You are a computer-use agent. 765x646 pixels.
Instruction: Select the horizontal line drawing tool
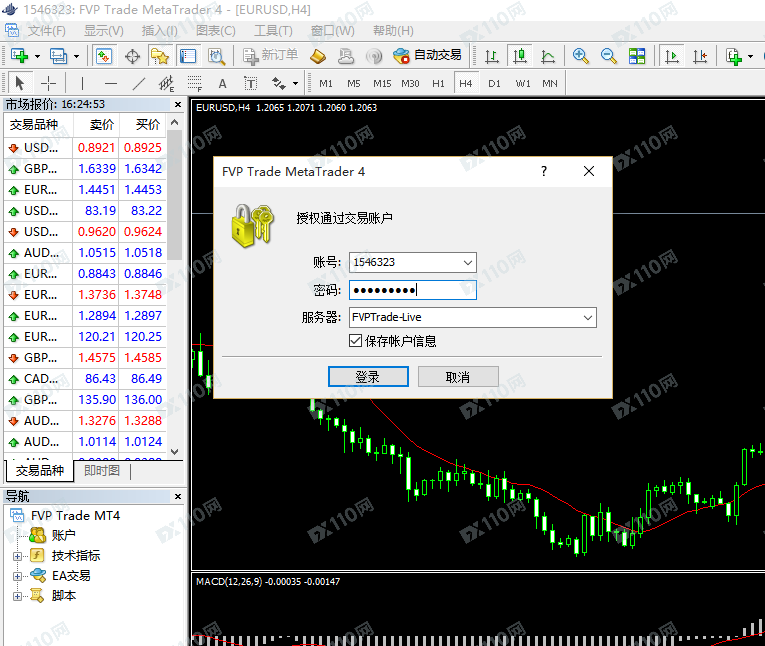click(x=111, y=83)
